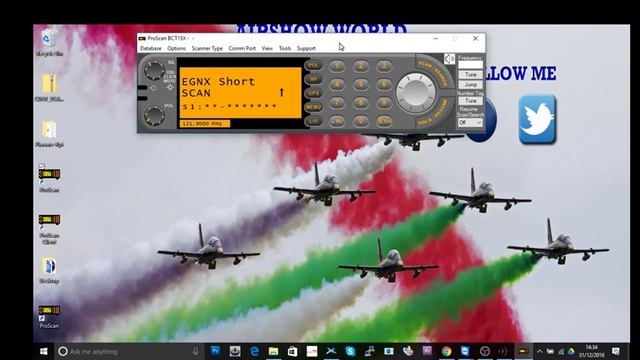640x360 pixels.
Task: Open the Support menu
Action: [x=306, y=48]
